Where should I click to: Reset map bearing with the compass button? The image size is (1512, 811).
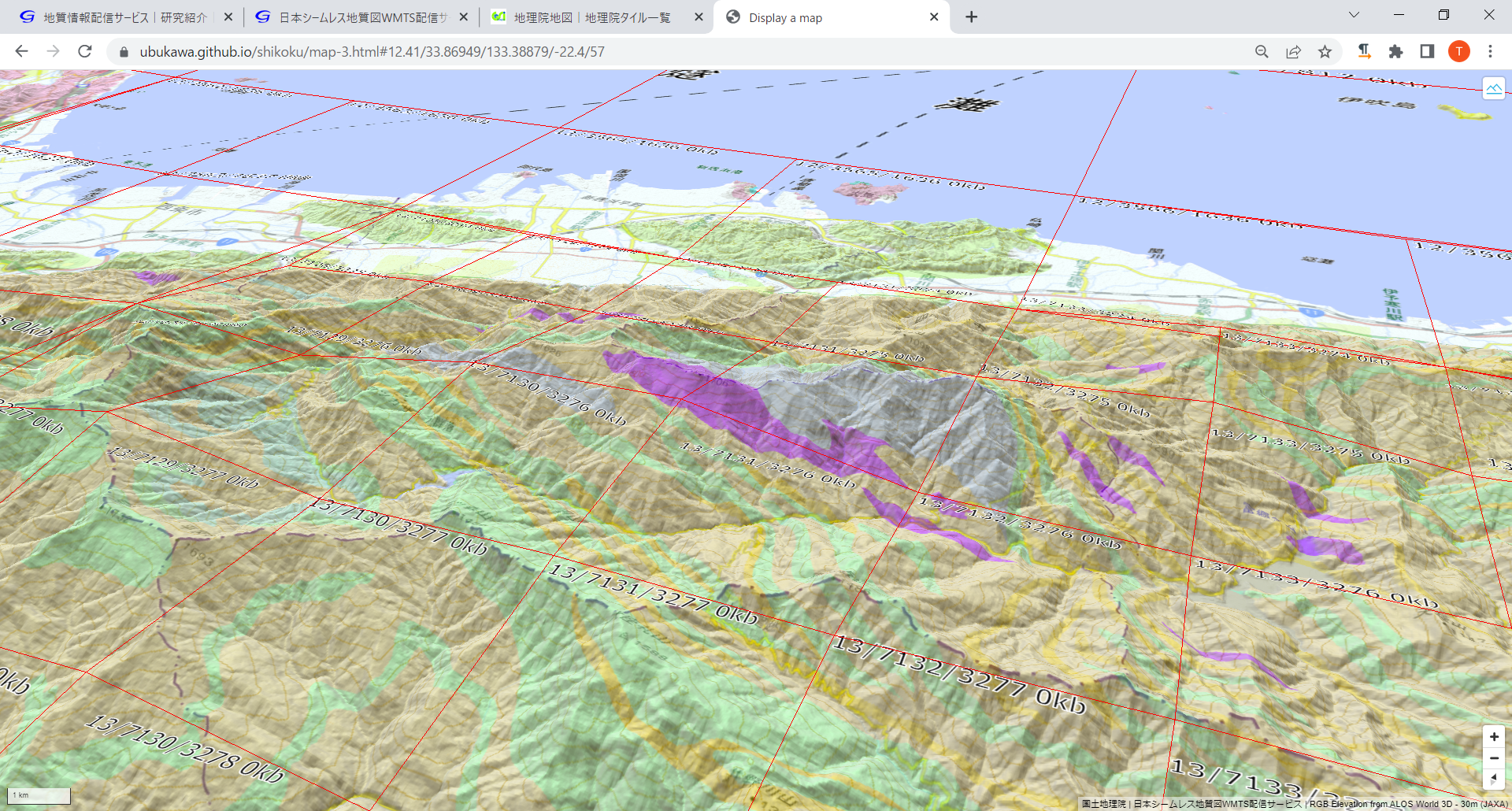coord(1493,779)
